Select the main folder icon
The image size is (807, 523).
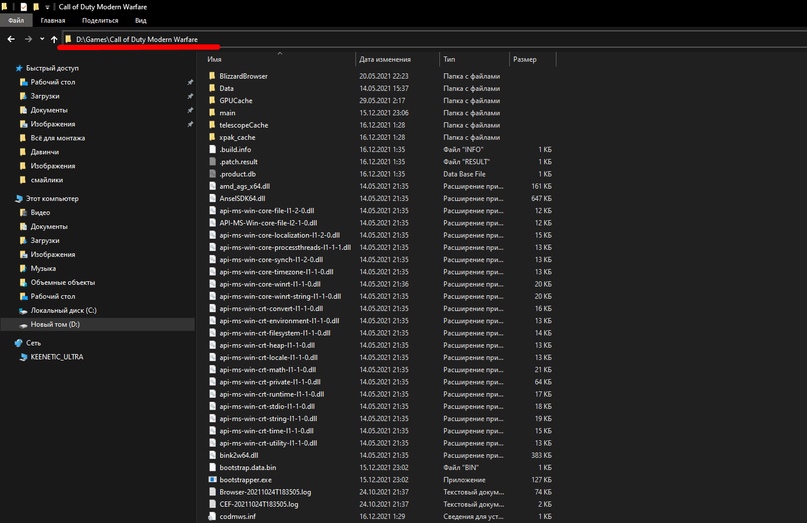[x=212, y=113]
